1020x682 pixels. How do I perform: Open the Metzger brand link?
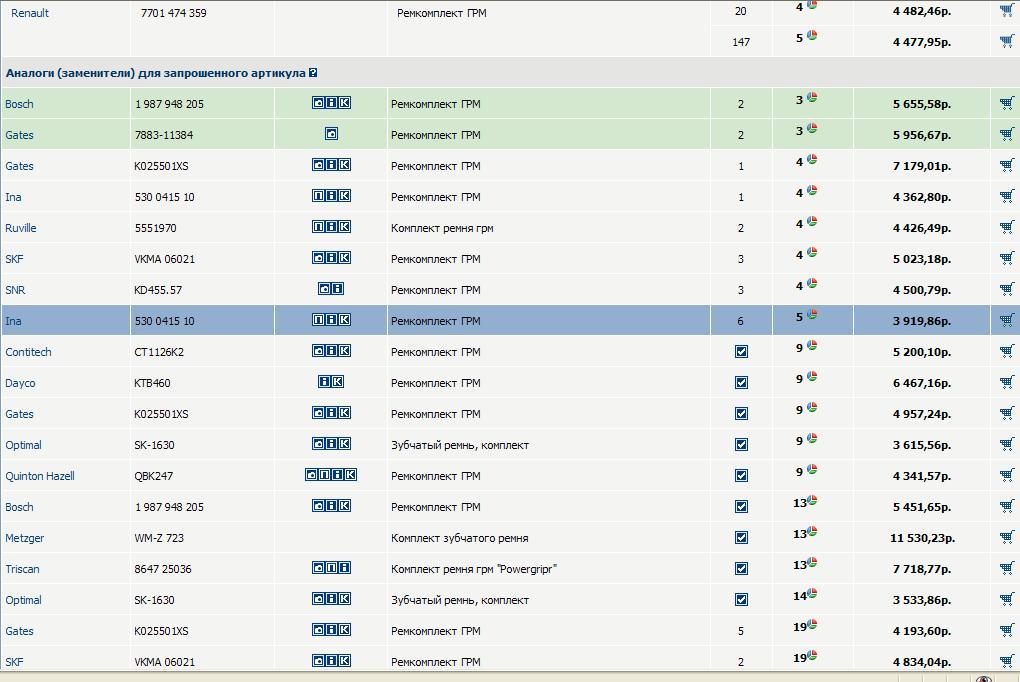point(25,538)
